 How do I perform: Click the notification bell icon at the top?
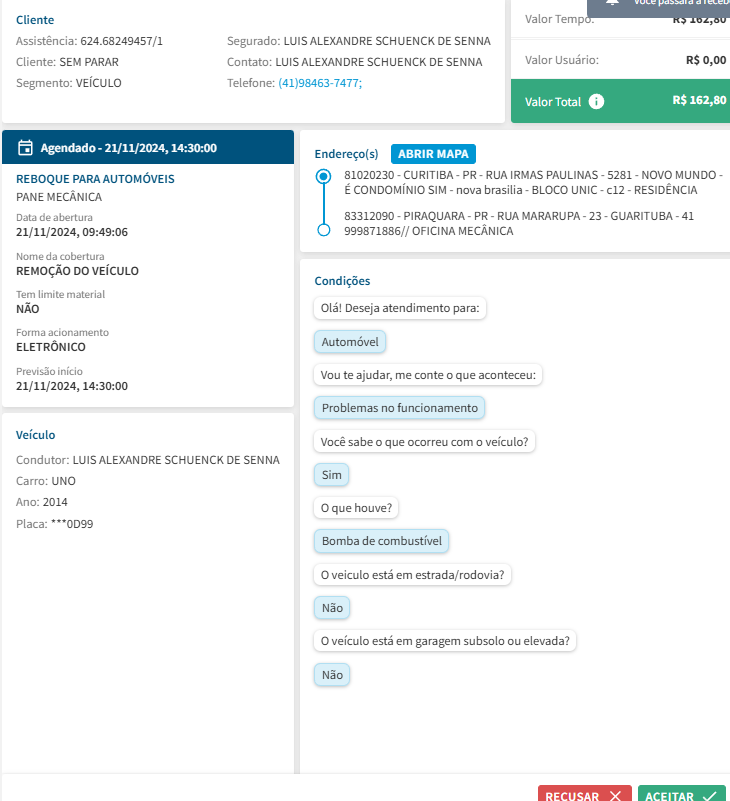click(613, 3)
